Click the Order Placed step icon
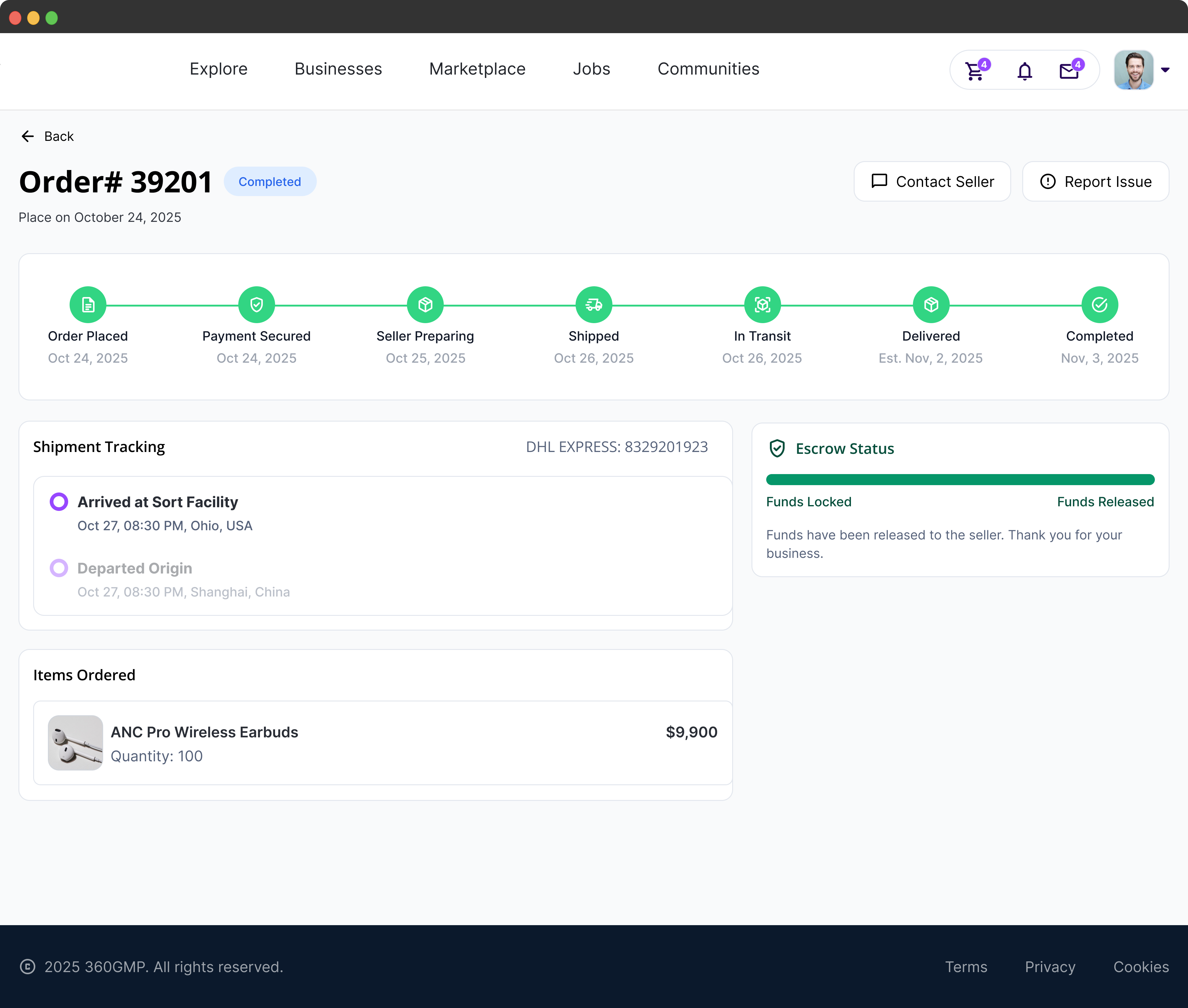Screen dimensions: 1188x1008 click(x=88, y=305)
